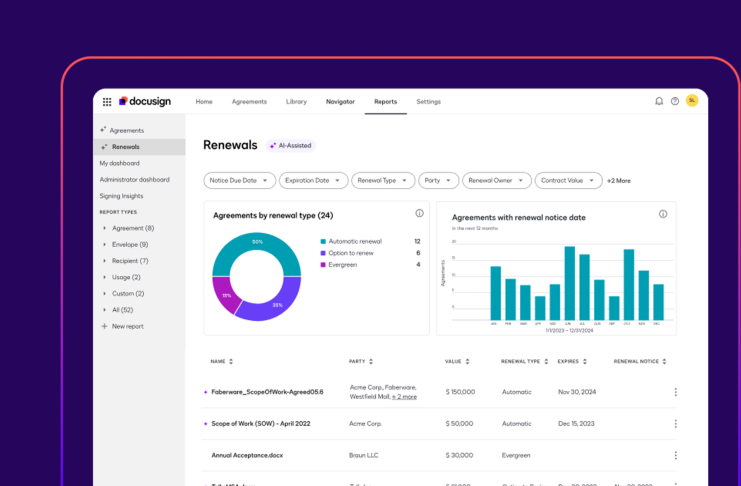The width and height of the screenshot is (741, 486).
Task: Open the app launcher grid icon
Action: coord(107,101)
